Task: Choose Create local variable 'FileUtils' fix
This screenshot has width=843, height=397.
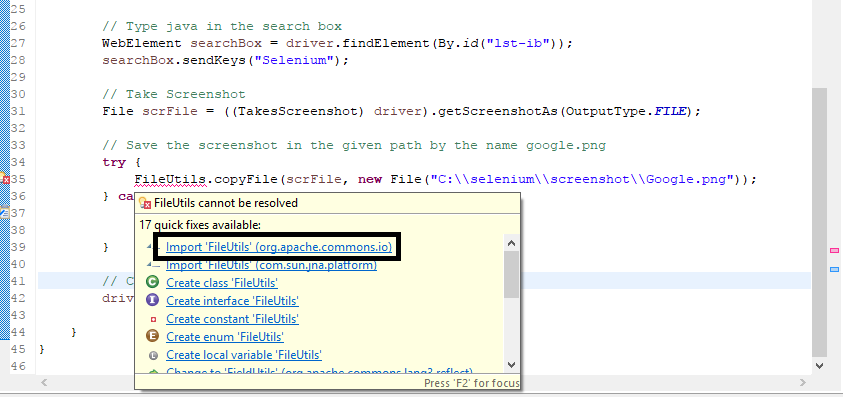Action: pyautogui.click(x=244, y=355)
